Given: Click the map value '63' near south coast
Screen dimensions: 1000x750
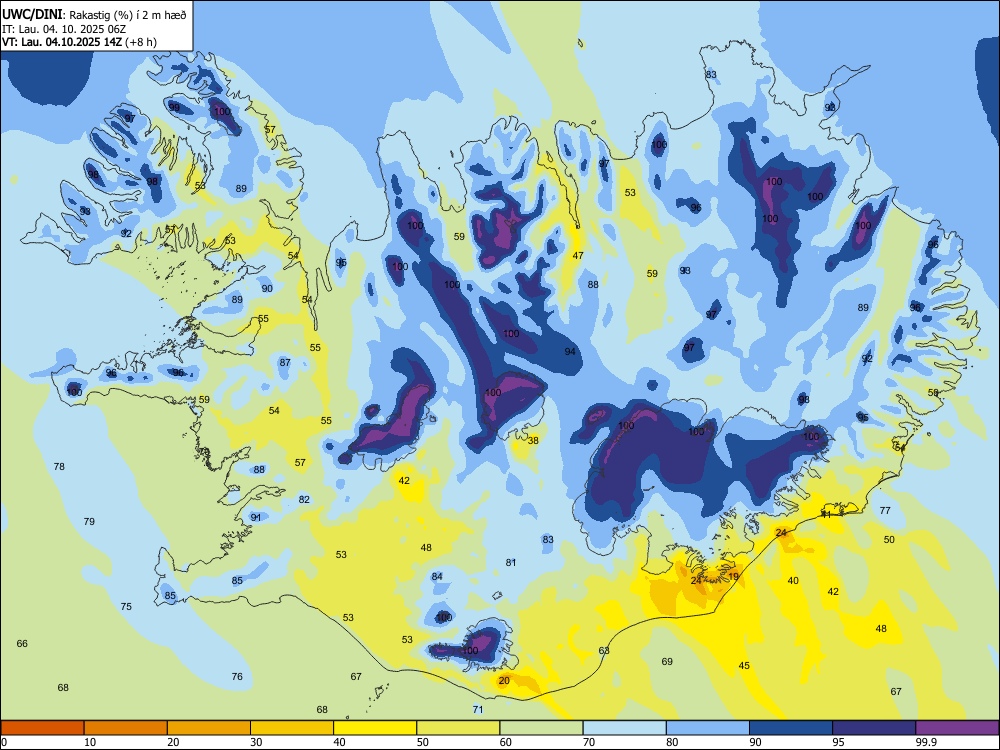Looking at the screenshot, I should 604,651.
